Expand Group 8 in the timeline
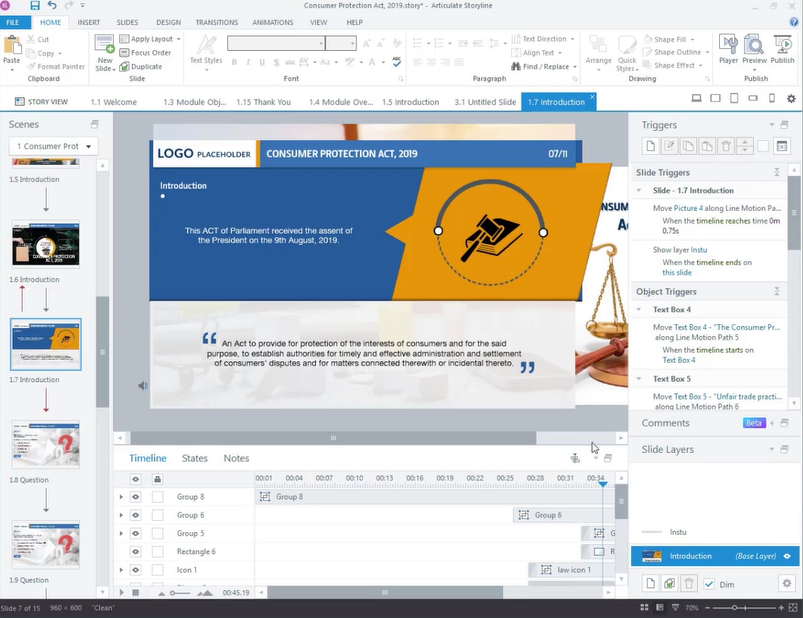 [x=121, y=497]
